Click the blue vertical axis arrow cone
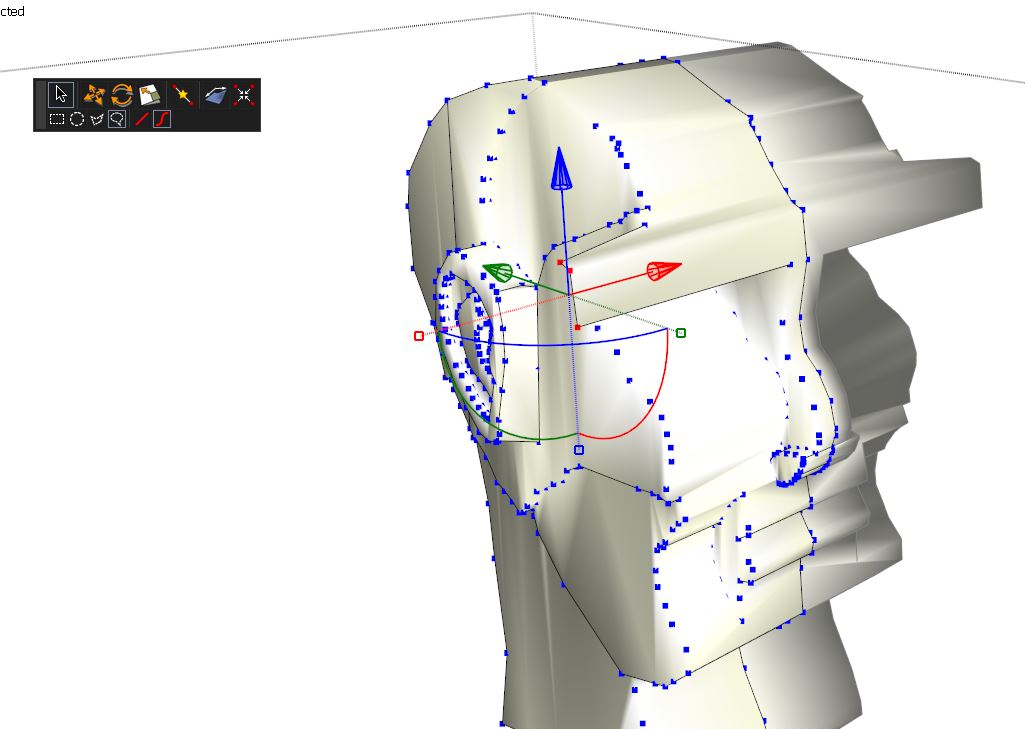Image resolution: width=1025 pixels, height=729 pixels. pos(562,170)
